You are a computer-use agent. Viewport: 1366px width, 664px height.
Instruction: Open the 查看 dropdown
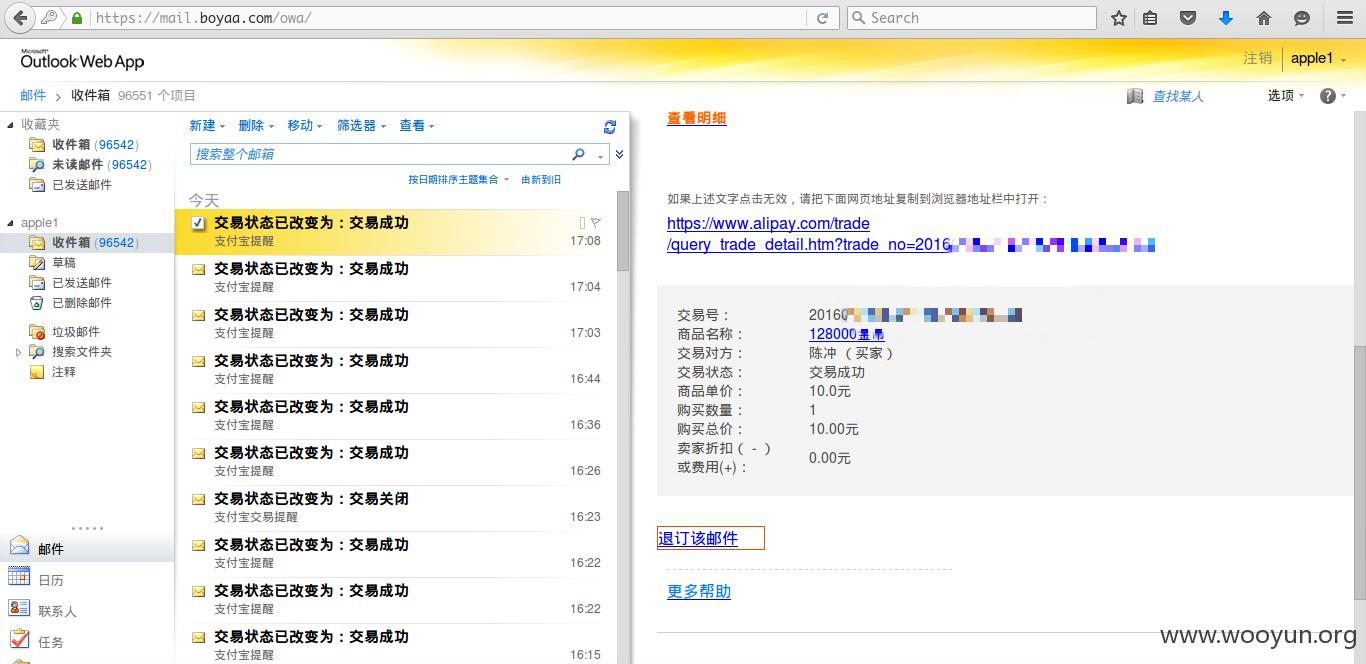pyautogui.click(x=418, y=125)
